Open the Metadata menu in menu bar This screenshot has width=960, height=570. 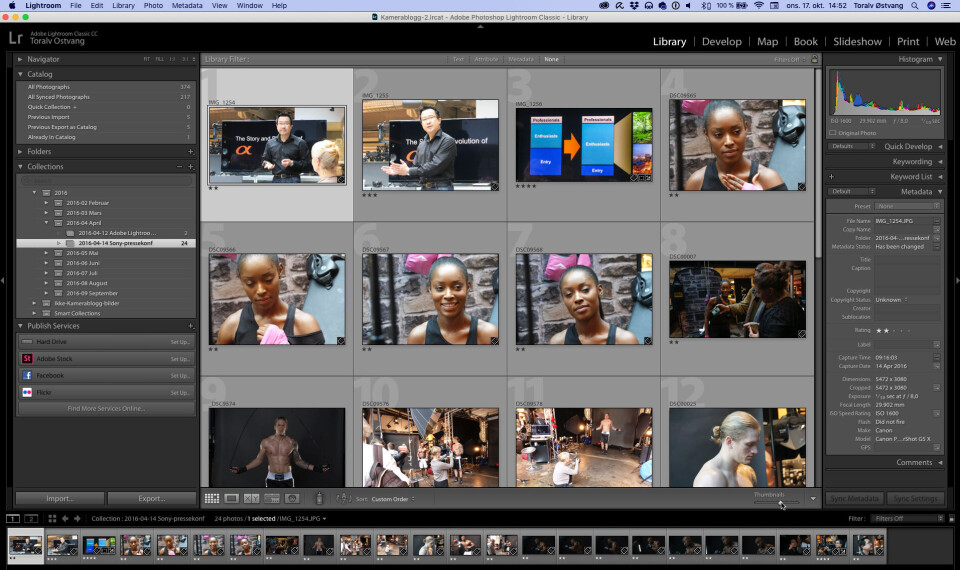tap(187, 6)
